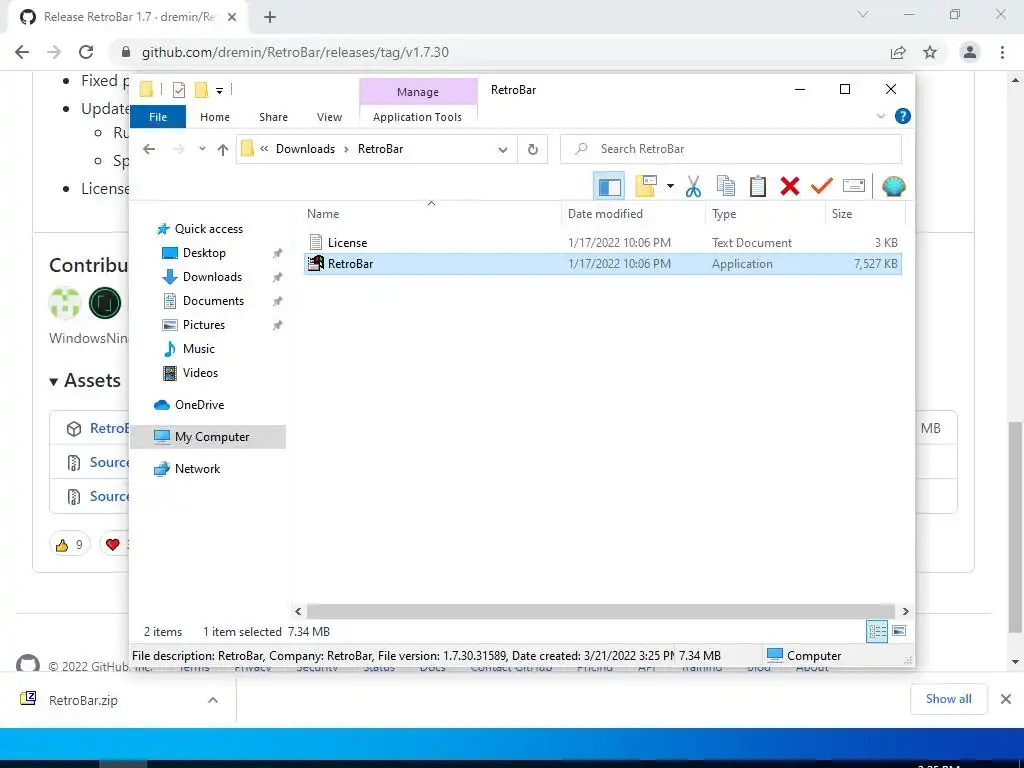Click the Search RetroBar field
This screenshot has height=768, width=1024.
coord(731,149)
